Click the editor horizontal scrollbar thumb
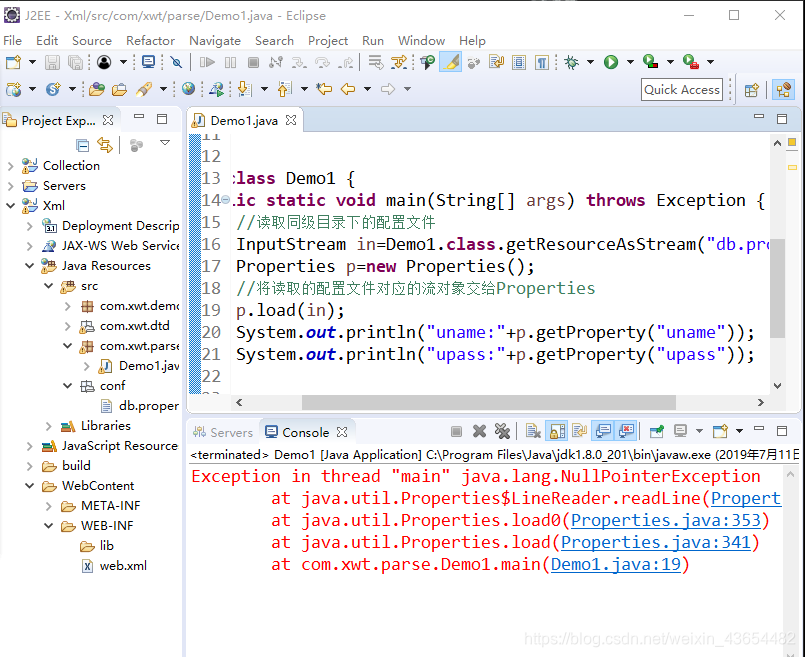The width and height of the screenshot is (805, 657). (x=489, y=403)
